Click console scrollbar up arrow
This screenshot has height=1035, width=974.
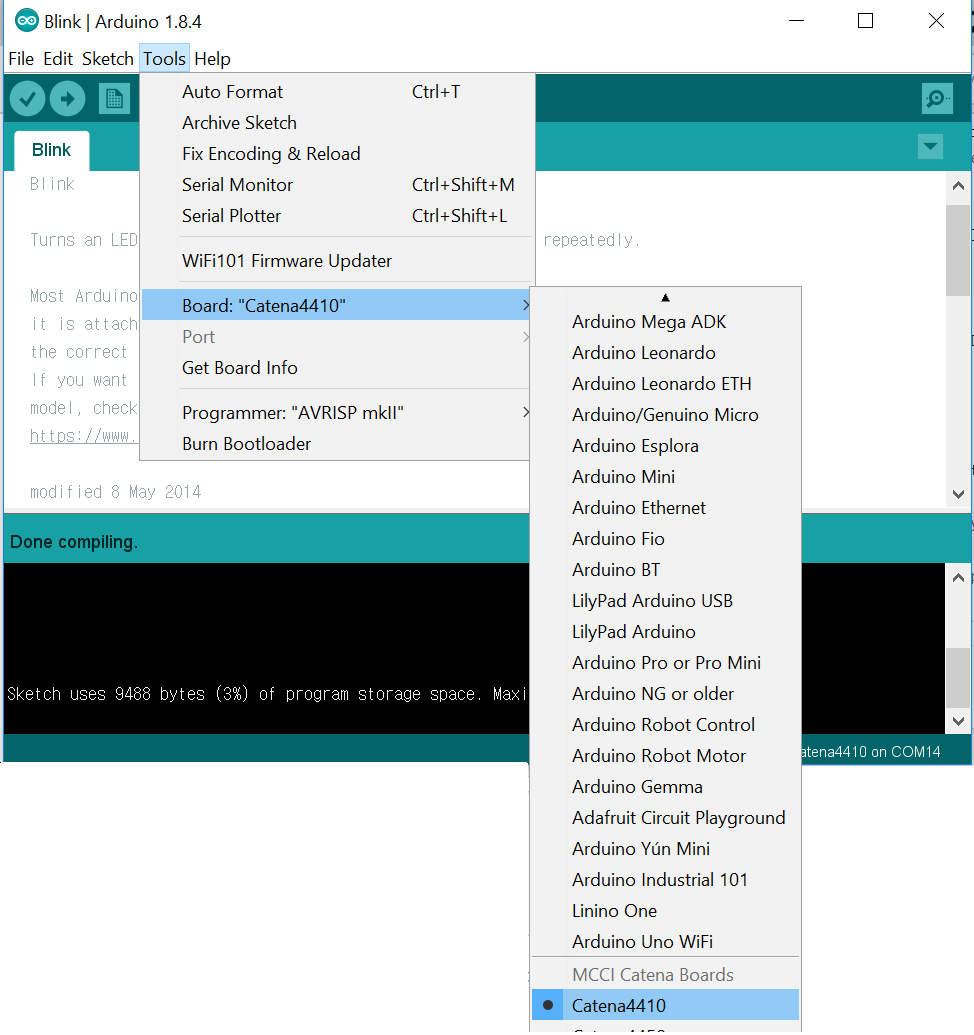958,578
